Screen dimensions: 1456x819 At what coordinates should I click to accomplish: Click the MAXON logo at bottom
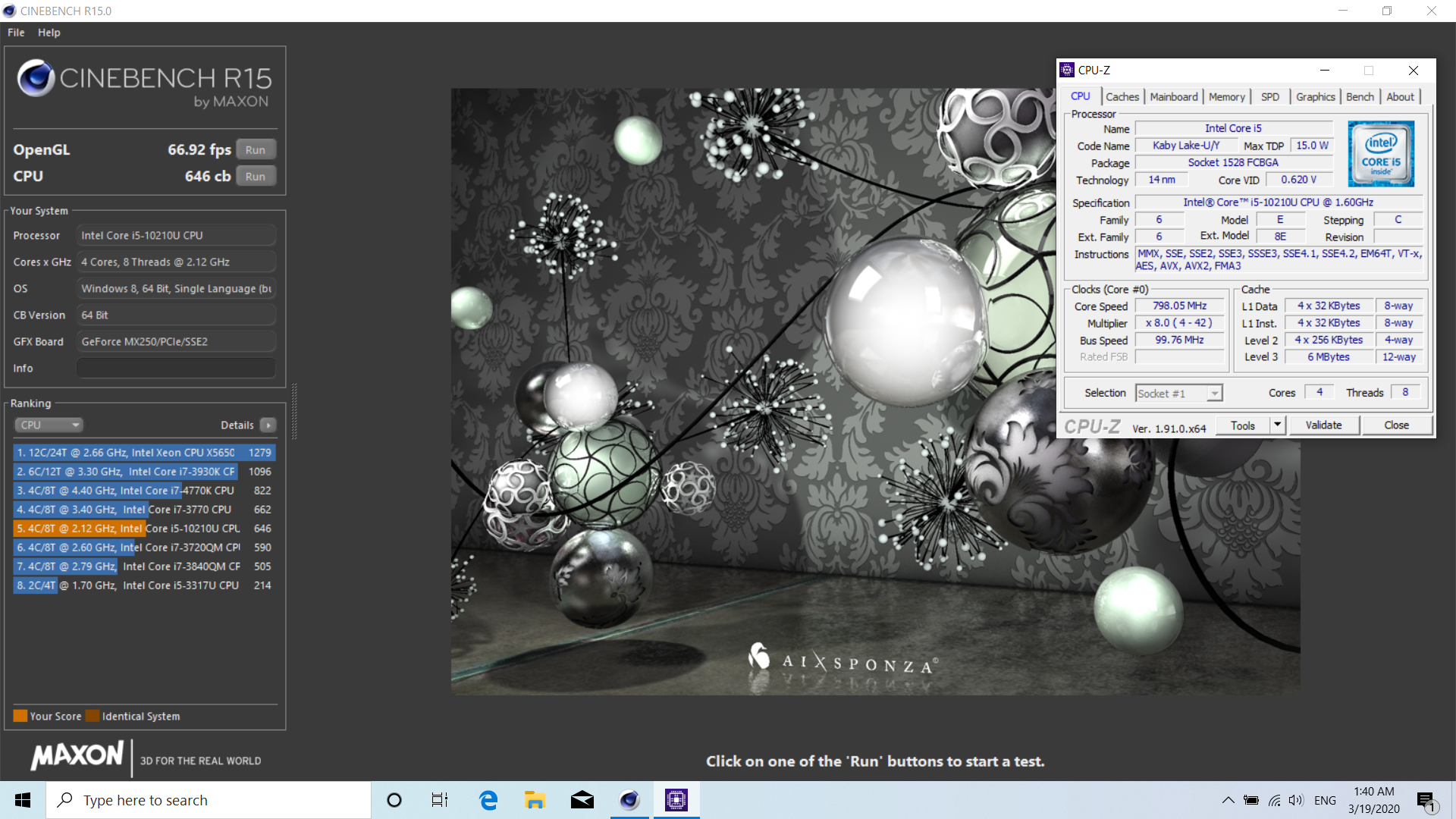tap(77, 755)
